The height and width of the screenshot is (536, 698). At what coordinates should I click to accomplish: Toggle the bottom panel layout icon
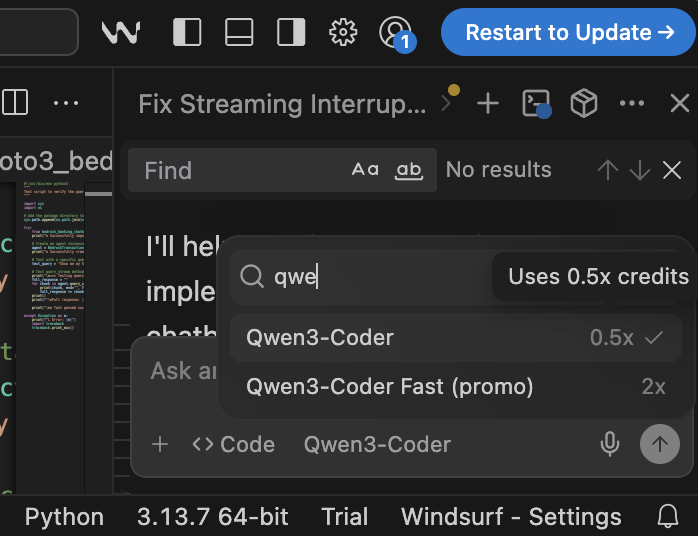(x=239, y=32)
